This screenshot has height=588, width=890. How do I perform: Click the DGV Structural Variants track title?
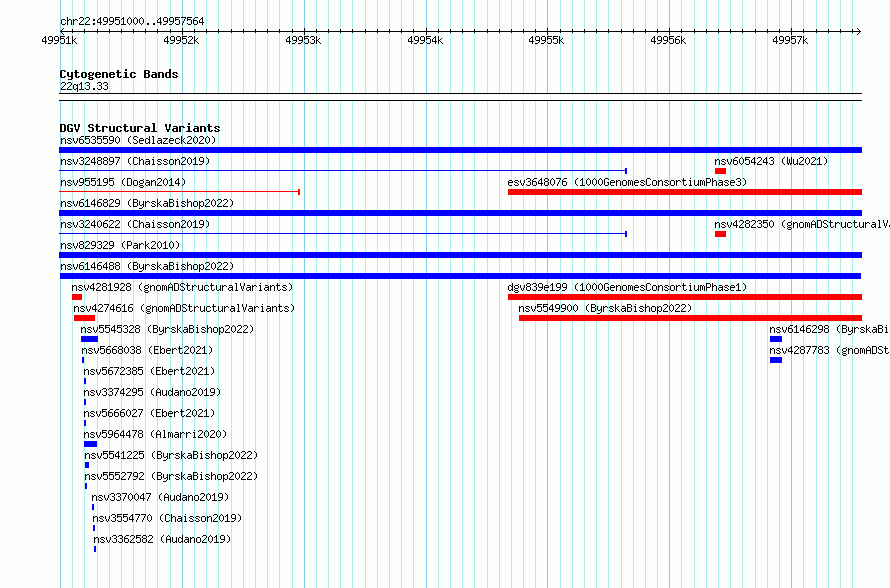(140, 128)
